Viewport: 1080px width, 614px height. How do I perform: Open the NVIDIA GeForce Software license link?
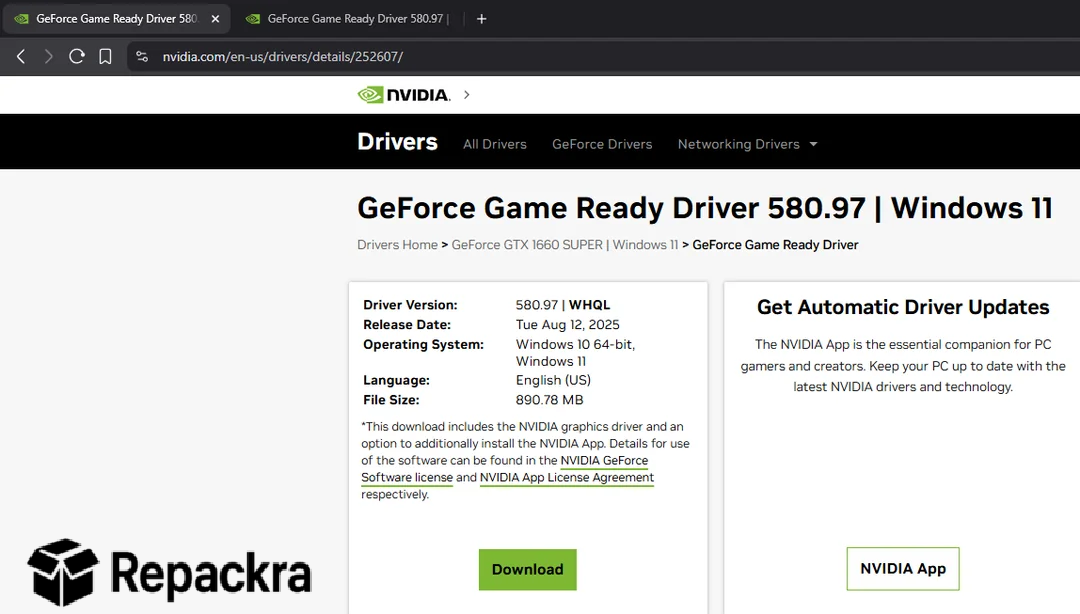(504, 469)
